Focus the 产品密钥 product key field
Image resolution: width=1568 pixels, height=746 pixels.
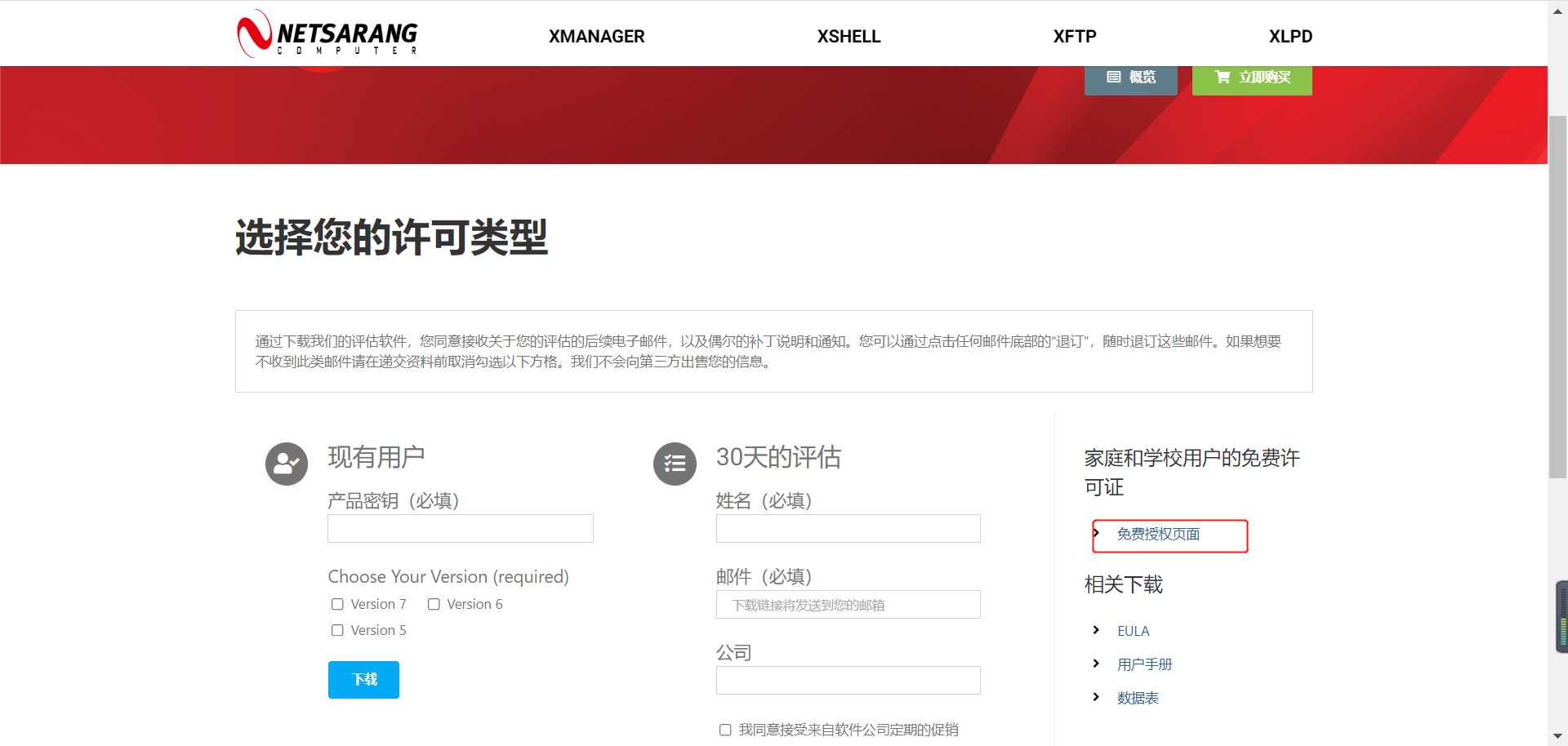pos(461,529)
